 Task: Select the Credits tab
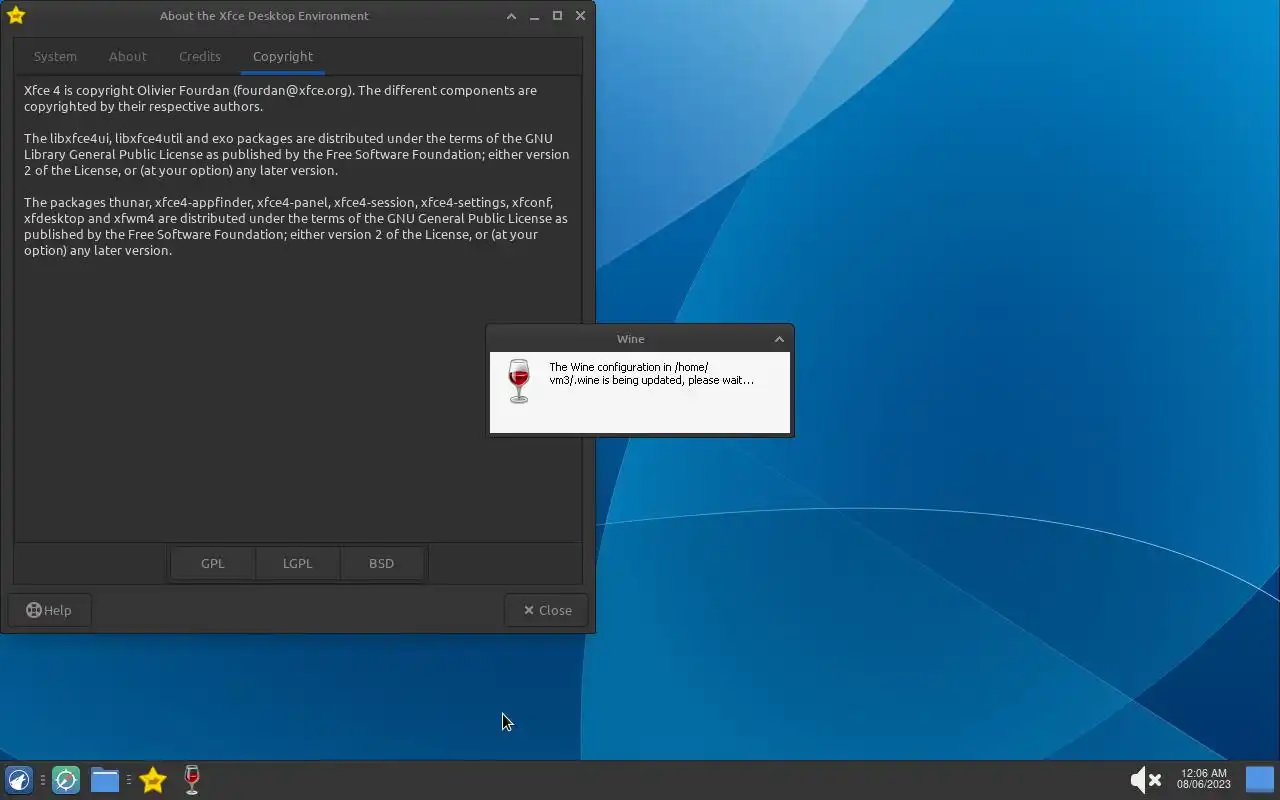(200, 56)
